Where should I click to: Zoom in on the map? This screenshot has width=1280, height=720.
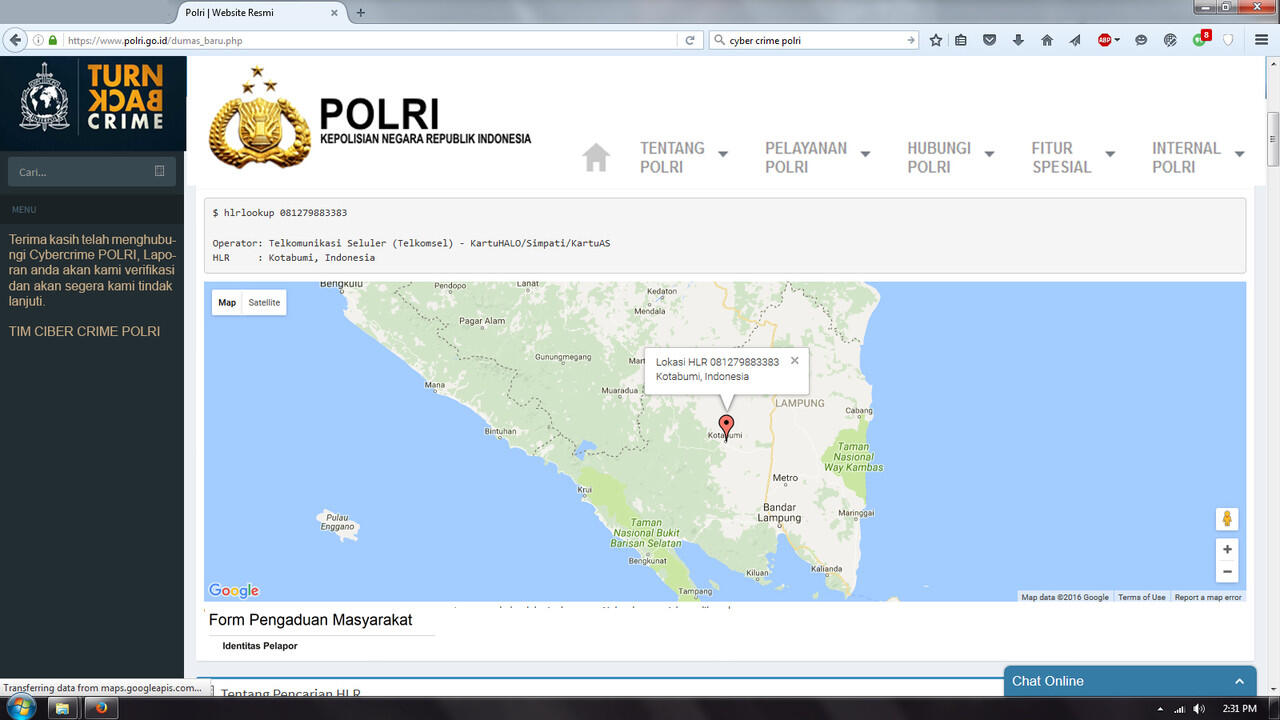(1227, 549)
